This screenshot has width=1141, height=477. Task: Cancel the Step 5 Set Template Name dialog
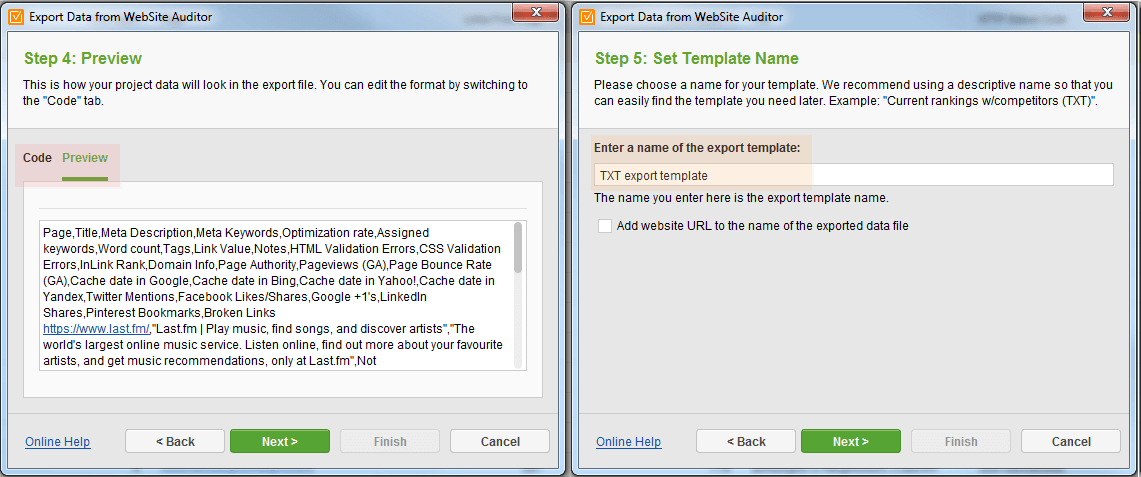click(x=1071, y=441)
